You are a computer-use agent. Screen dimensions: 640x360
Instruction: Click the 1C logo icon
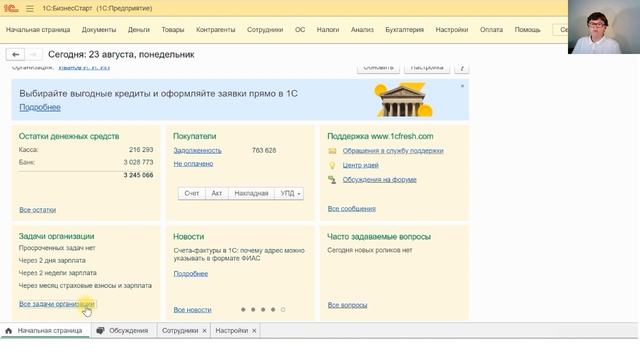[11, 8]
